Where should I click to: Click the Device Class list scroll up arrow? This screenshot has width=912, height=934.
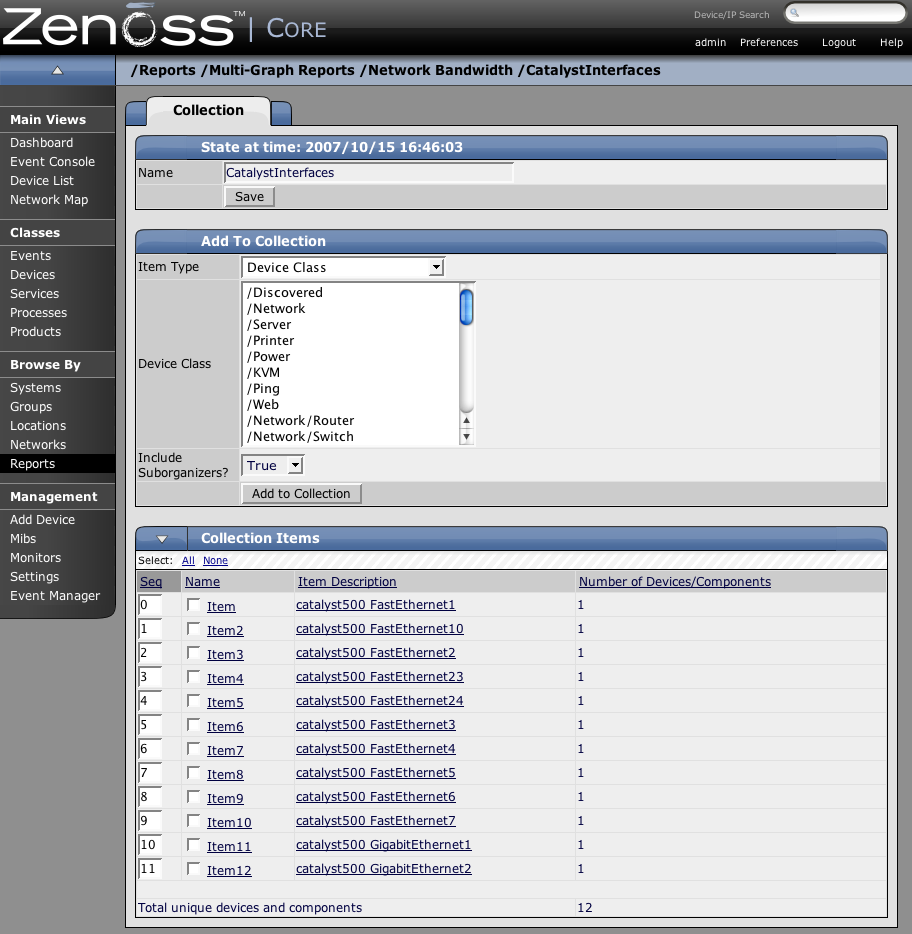466,421
